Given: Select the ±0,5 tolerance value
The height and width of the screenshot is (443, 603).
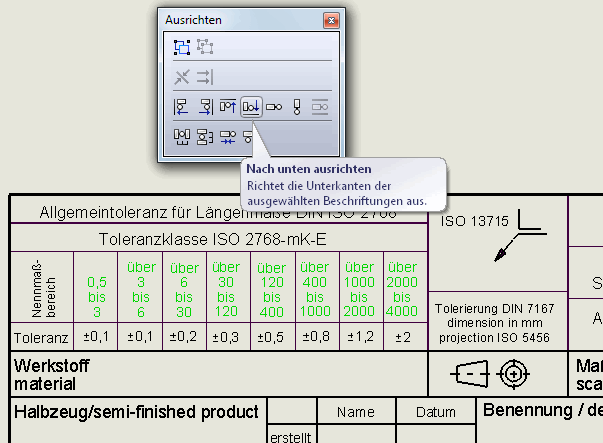Looking at the screenshot, I should click(x=271, y=337).
